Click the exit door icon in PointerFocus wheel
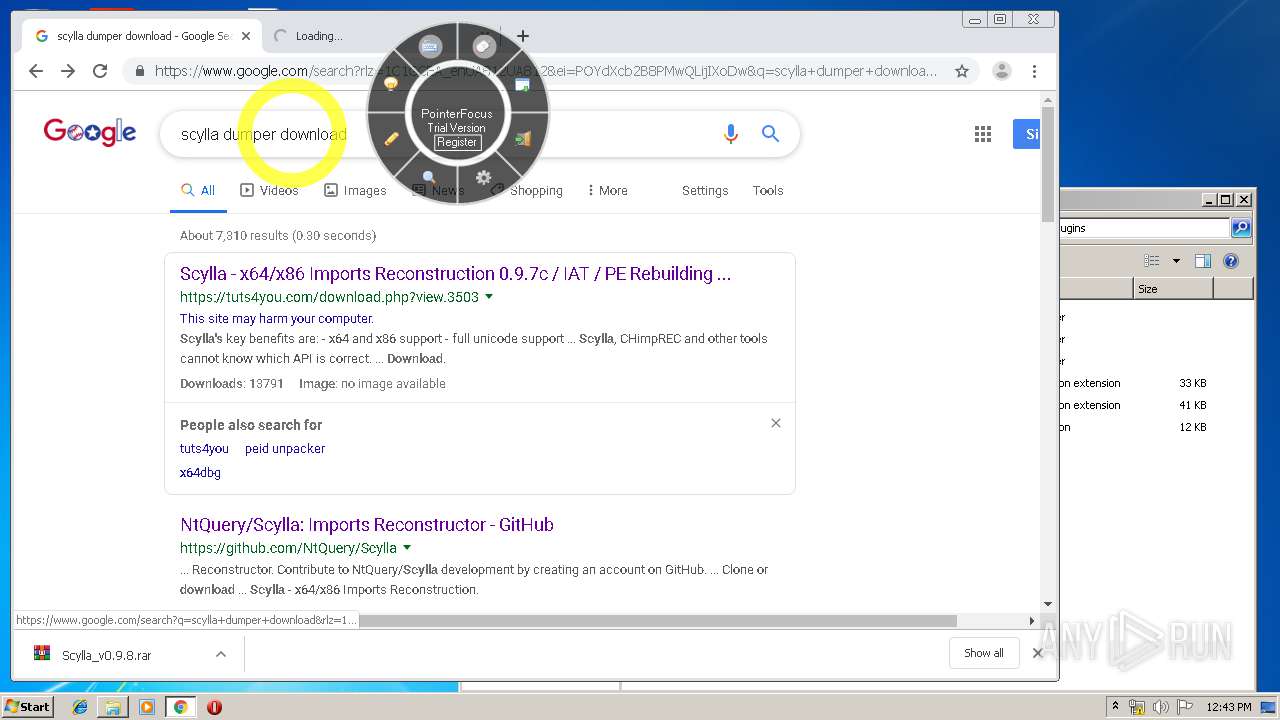Image resolution: width=1280 pixels, height=720 pixels. tap(522, 139)
